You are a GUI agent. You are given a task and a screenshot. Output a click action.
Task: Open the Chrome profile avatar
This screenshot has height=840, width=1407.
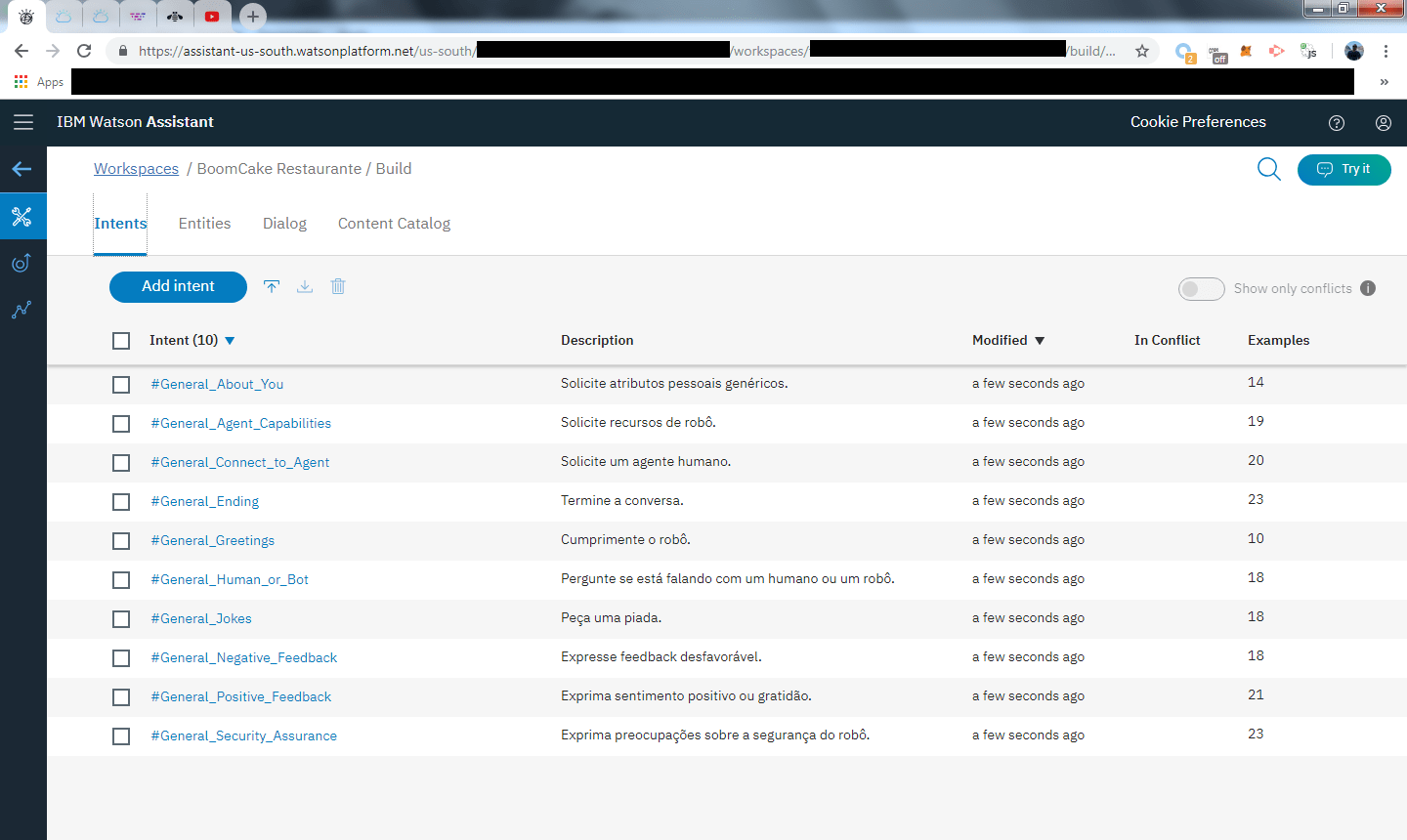coord(1354,51)
